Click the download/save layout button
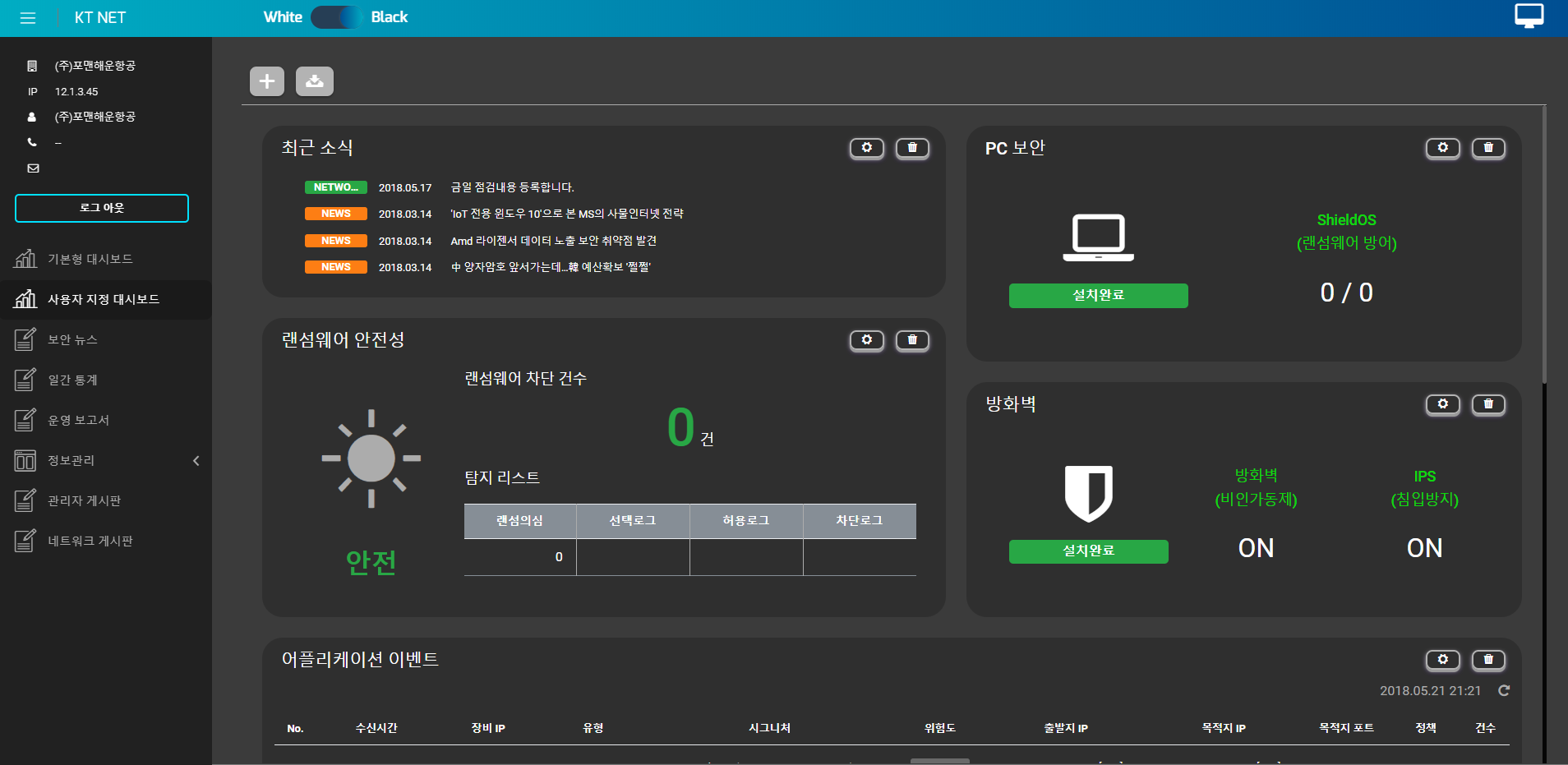Image resolution: width=1568 pixels, height=765 pixels. tap(315, 81)
